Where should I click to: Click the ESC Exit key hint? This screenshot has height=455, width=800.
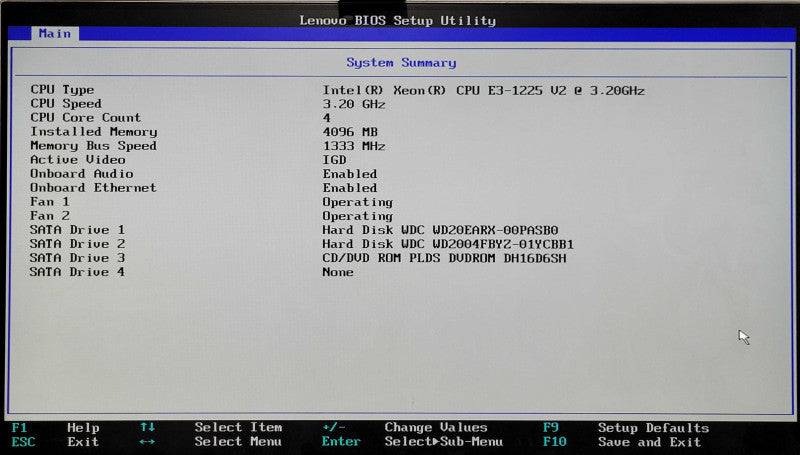[55, 442]
